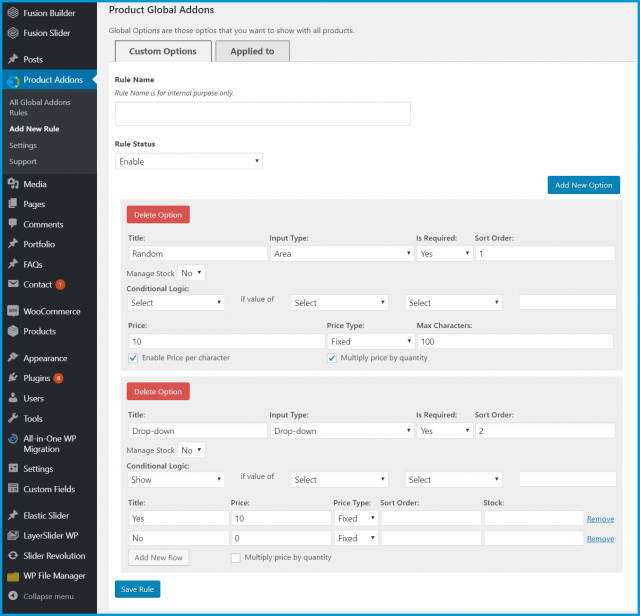Click the Media icon in sidebar
Image resolution: width=640 pixels, height=616 pixels.
click(x=12, y=184)
